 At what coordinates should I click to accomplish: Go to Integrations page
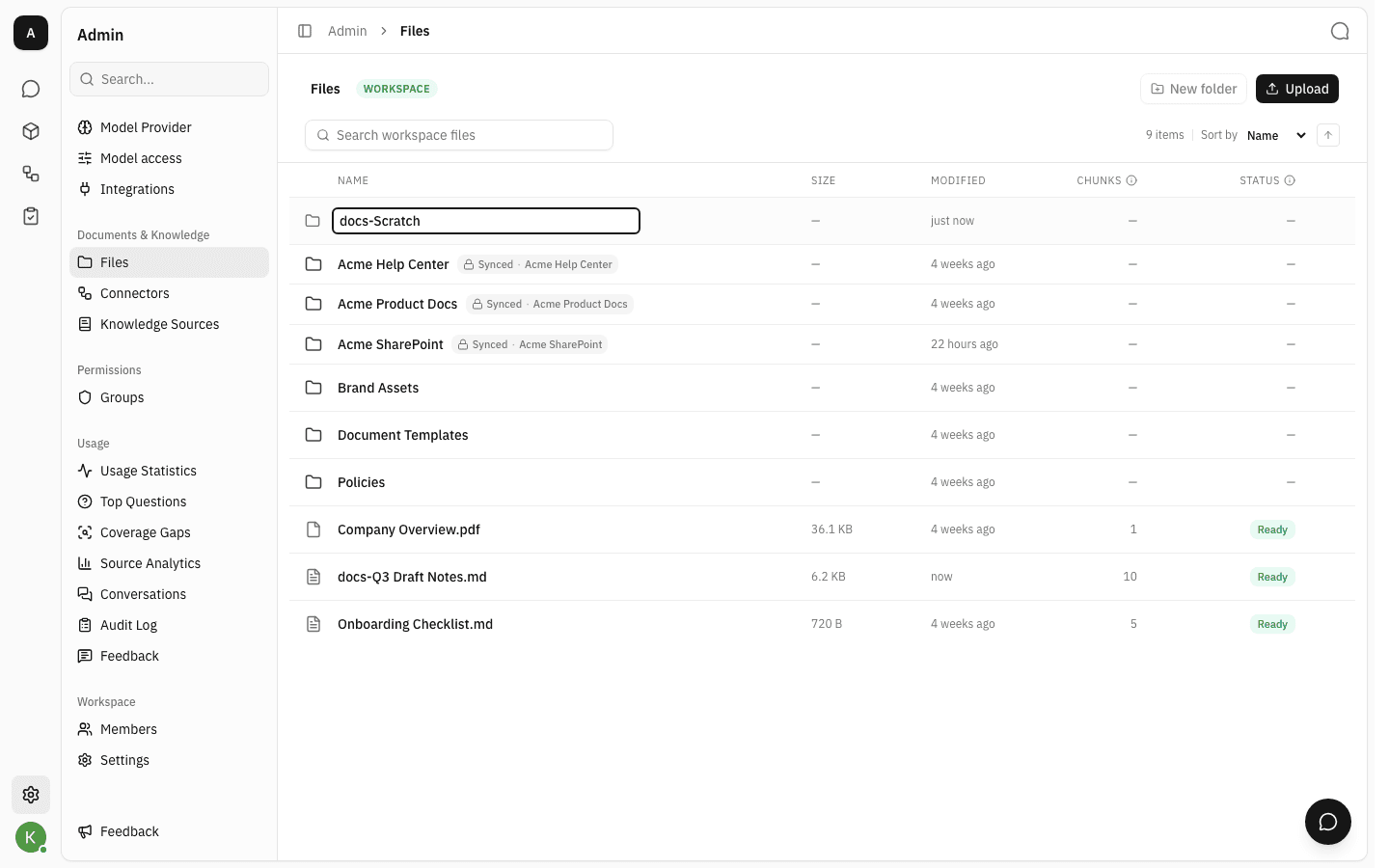(169, 189)
